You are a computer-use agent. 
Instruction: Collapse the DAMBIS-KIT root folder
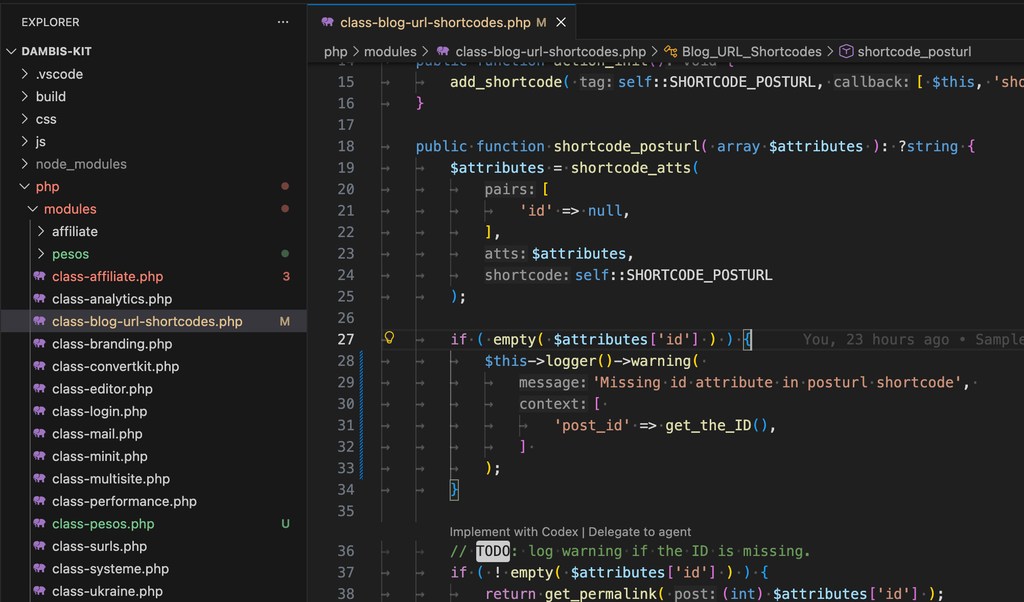[12, 52]
